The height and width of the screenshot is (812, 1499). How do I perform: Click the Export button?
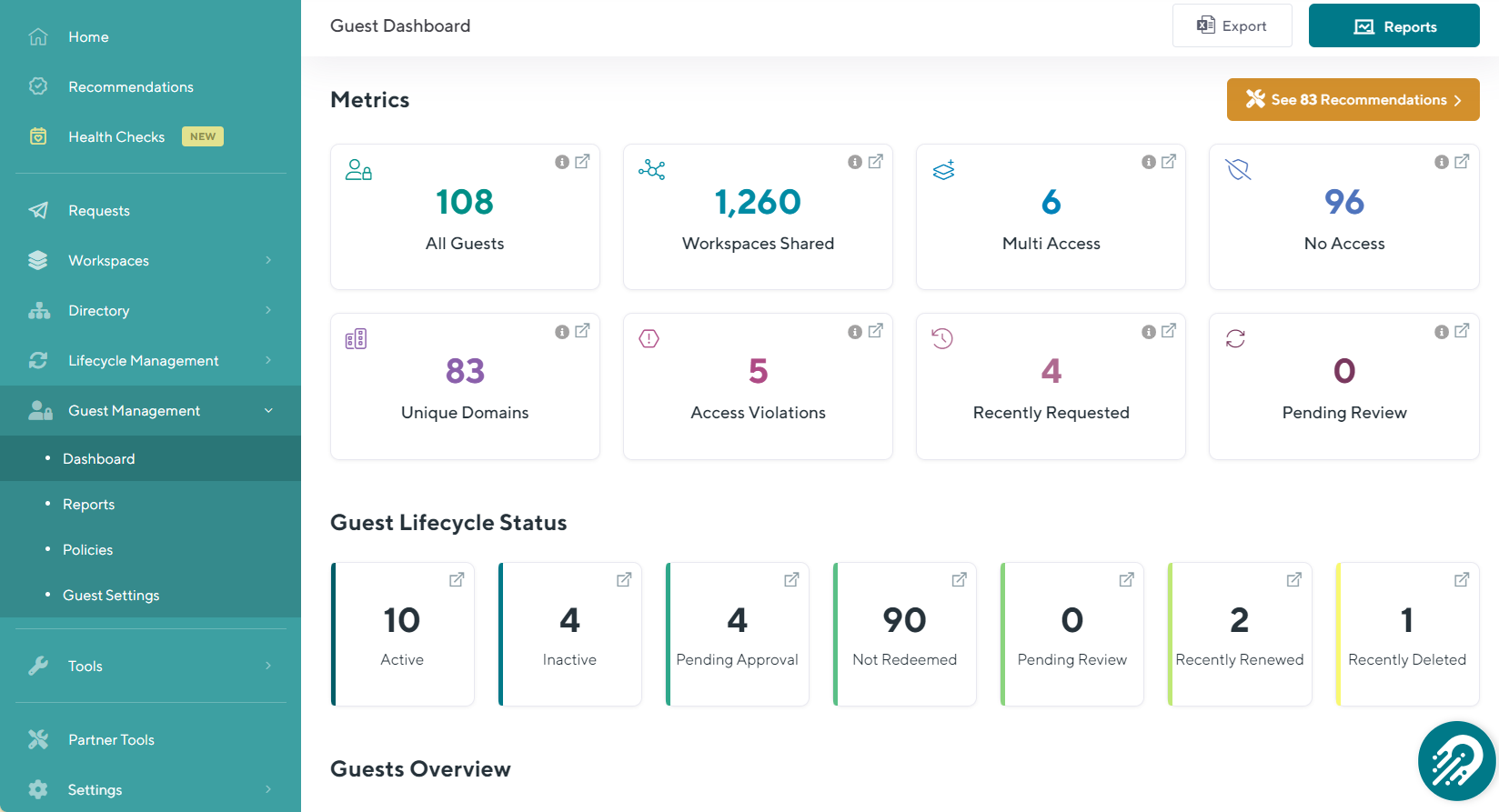1232,26
